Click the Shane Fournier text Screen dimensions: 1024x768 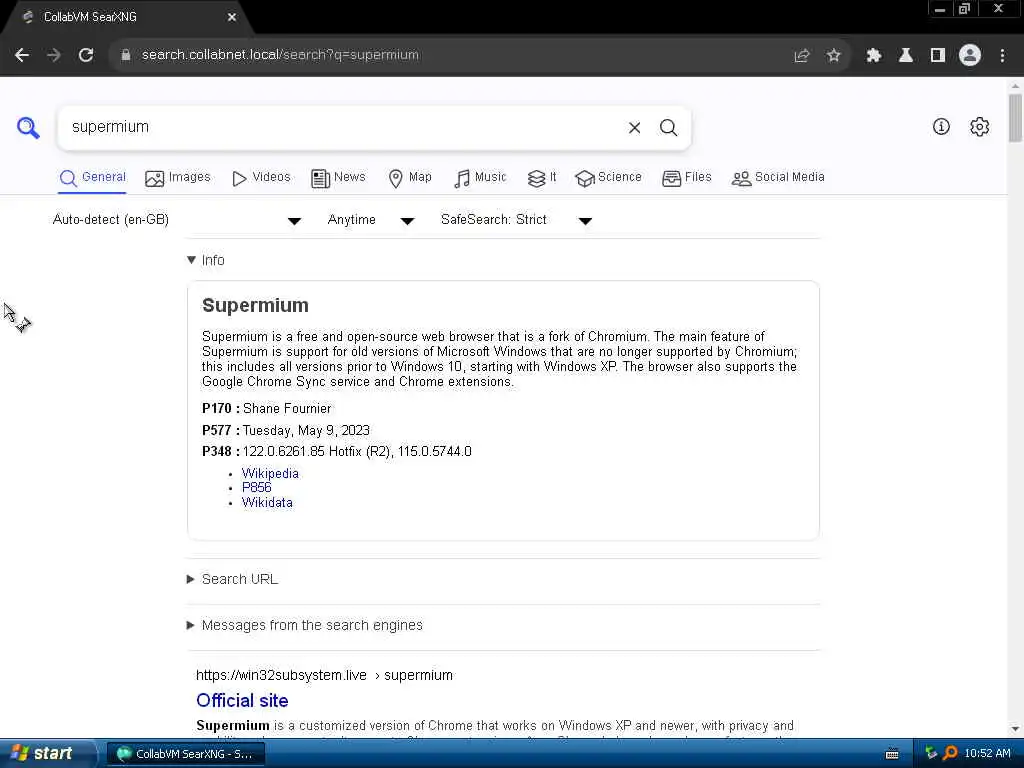click(287, 409)
